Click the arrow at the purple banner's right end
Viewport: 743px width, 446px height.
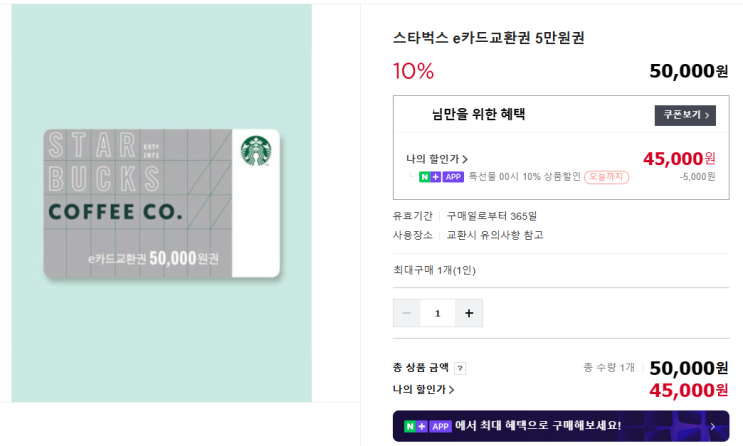tap(712, 426)
